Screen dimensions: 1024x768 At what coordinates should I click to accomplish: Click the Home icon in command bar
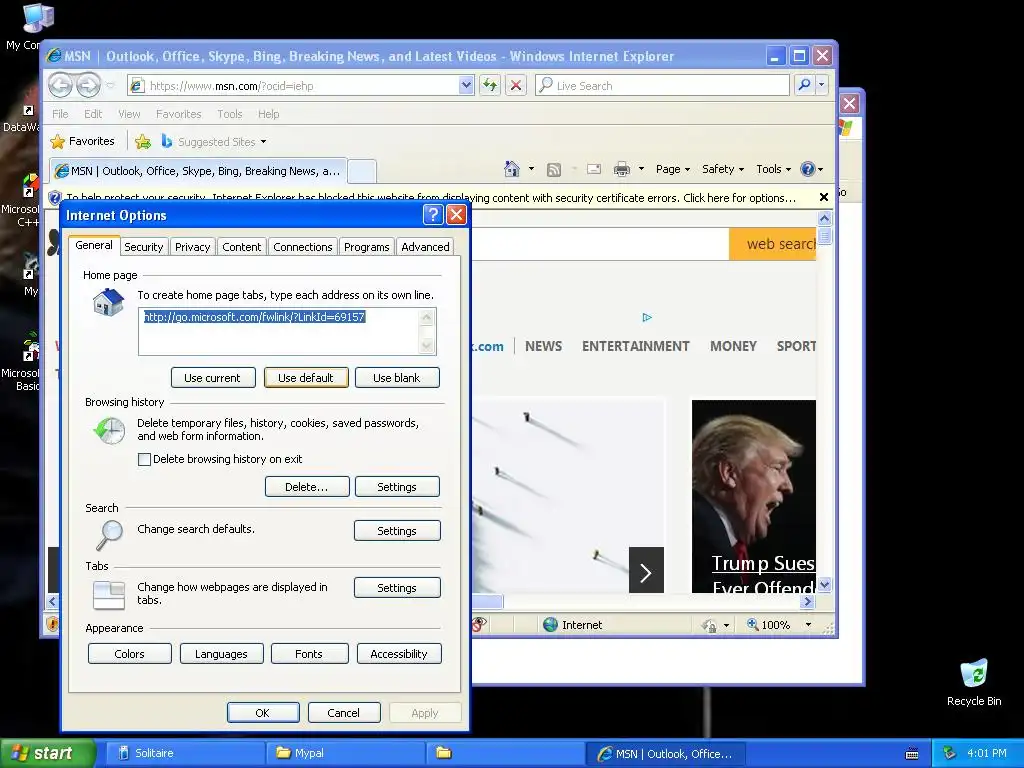click(x=511, y=169)
